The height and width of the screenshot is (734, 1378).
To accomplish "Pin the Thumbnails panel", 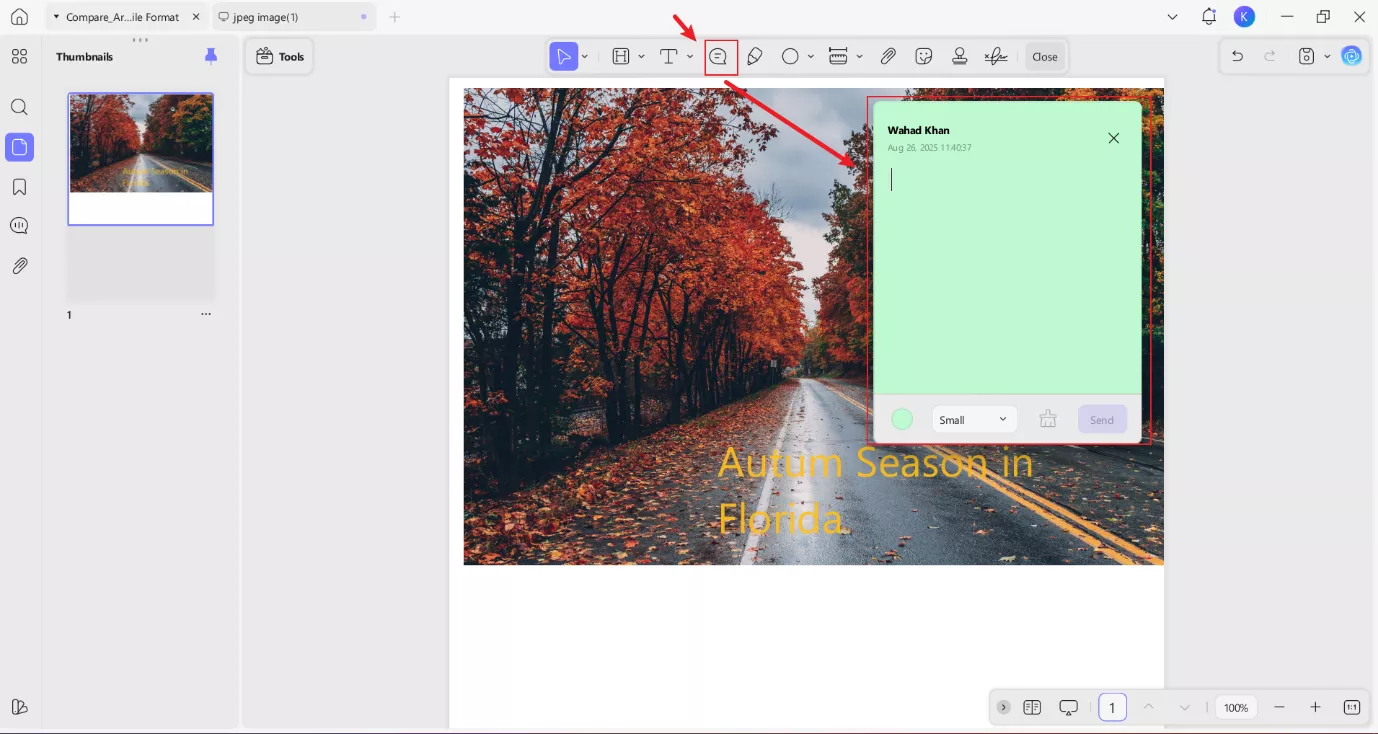I will pyautogui.click(x=210, y=56).
